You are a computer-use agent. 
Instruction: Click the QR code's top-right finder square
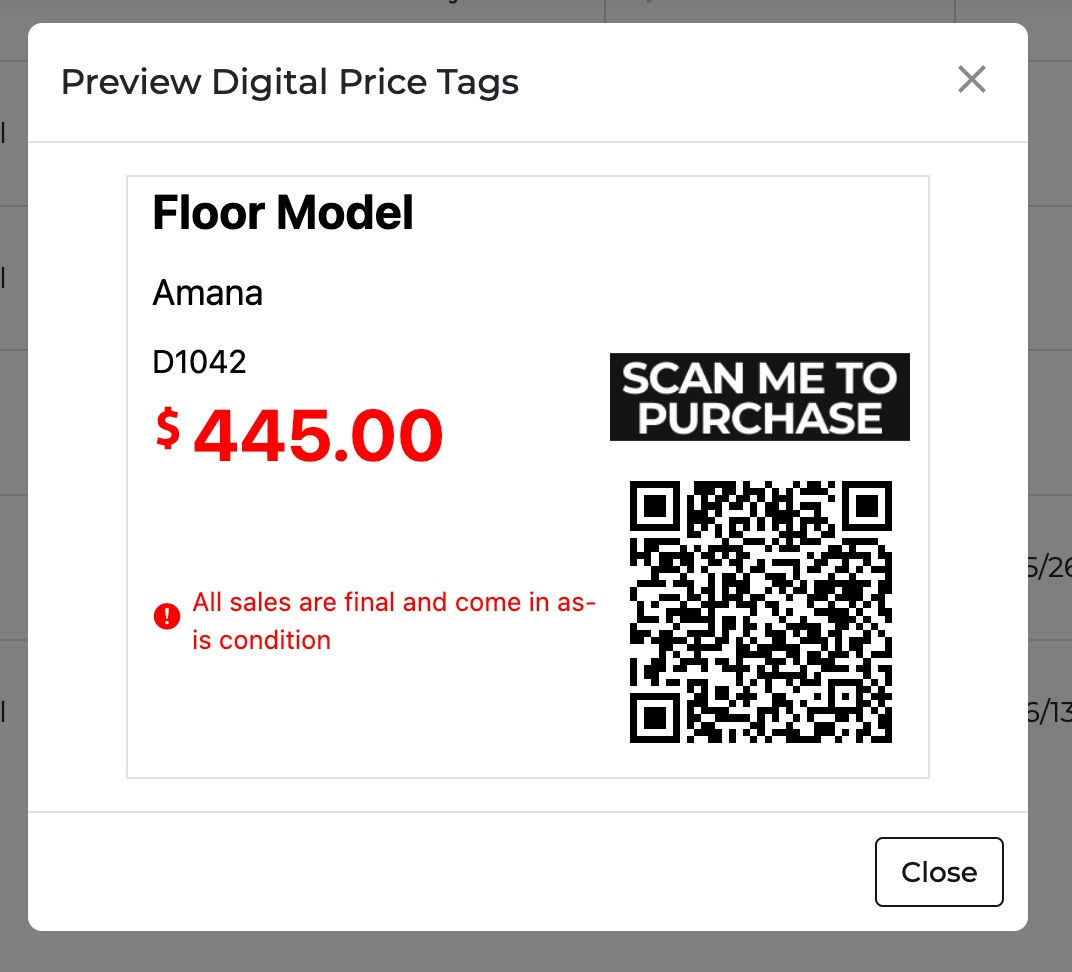point(866,507)
